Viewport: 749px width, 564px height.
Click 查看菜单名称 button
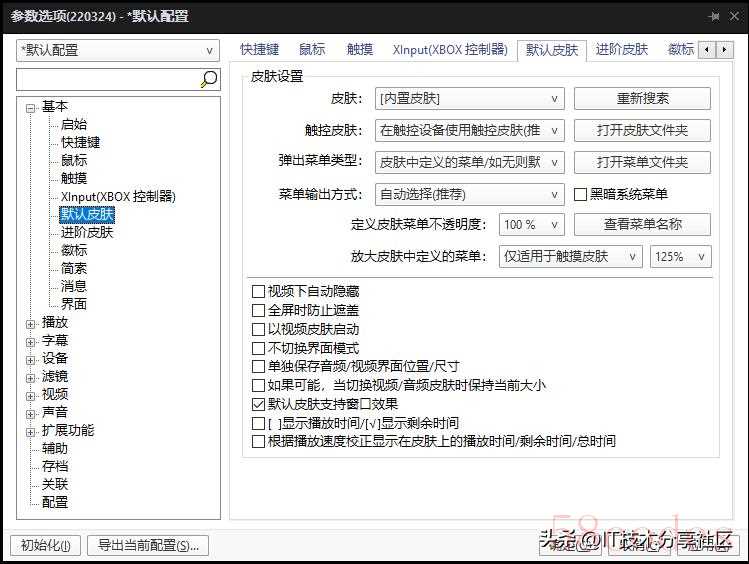642,224
